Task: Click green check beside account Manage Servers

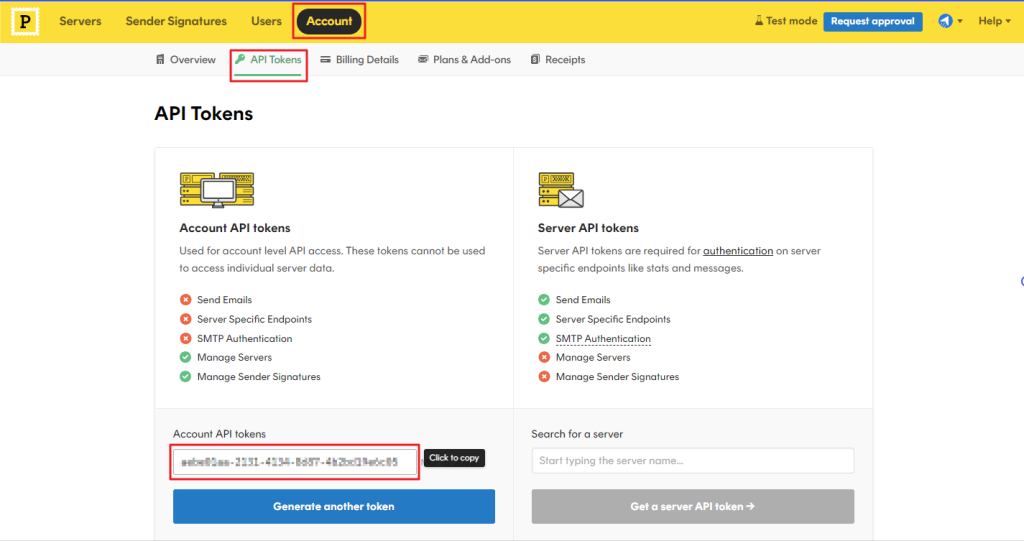Action: 185,357
